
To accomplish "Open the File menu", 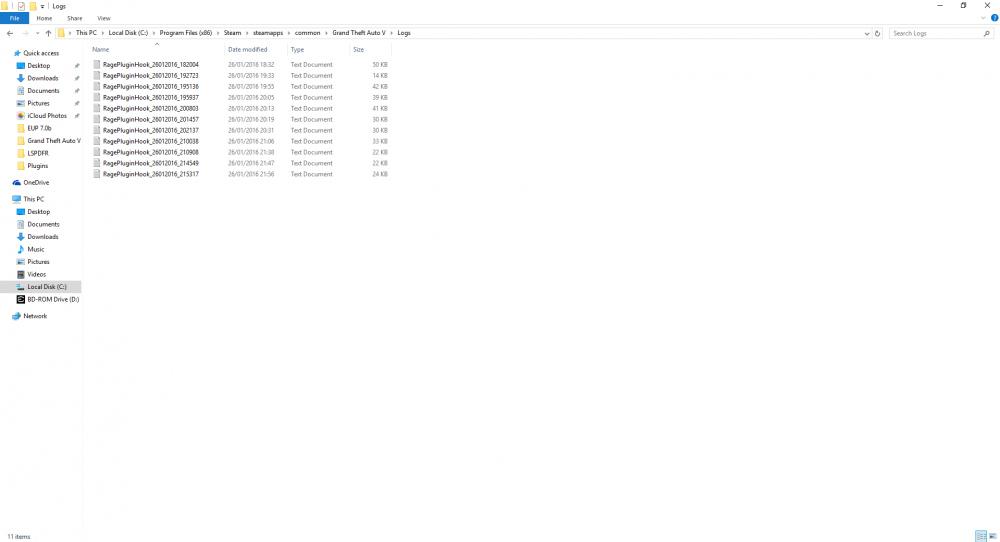I will pos(14,18).
